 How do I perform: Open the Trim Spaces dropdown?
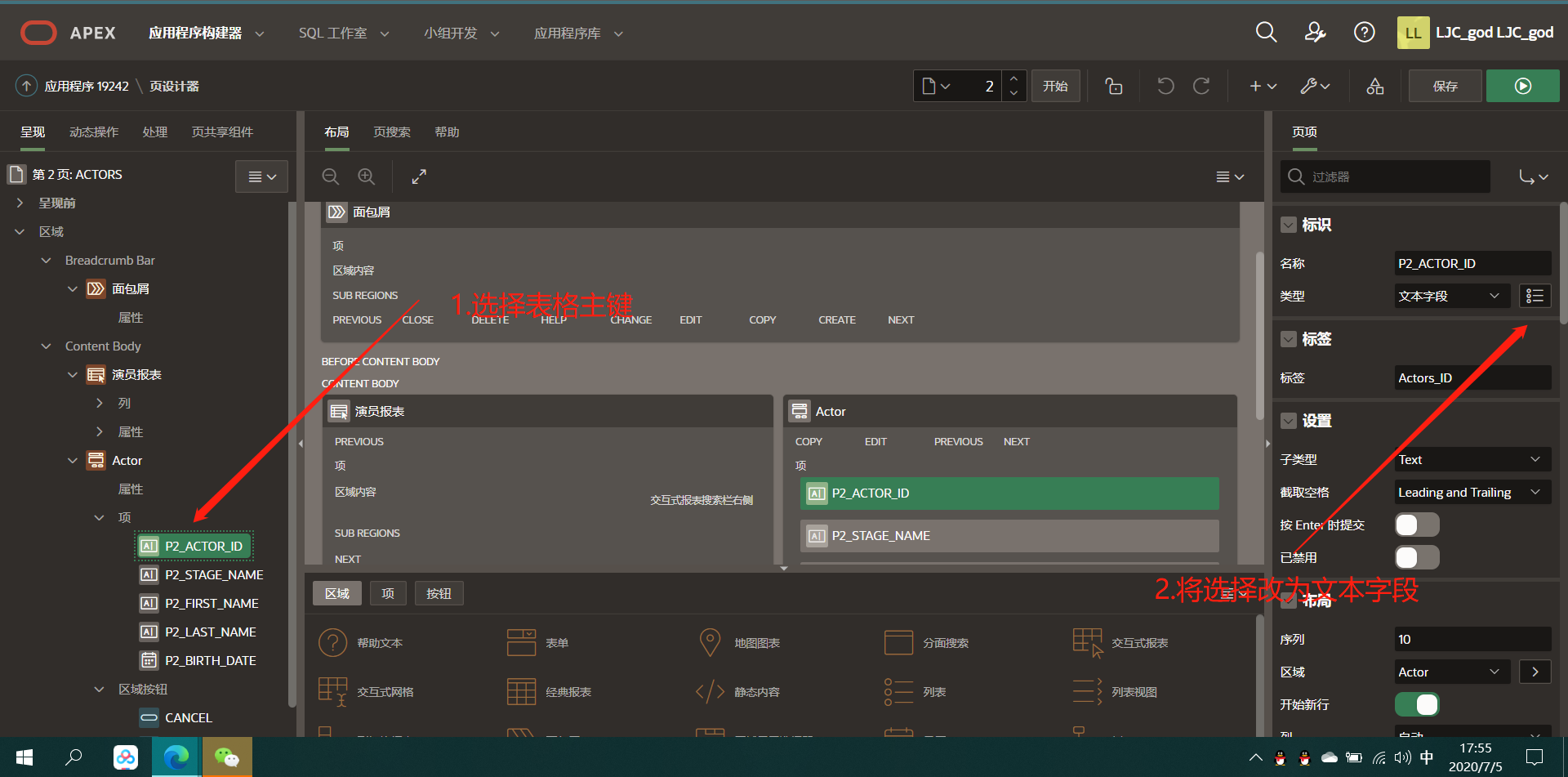(1472, 492)
